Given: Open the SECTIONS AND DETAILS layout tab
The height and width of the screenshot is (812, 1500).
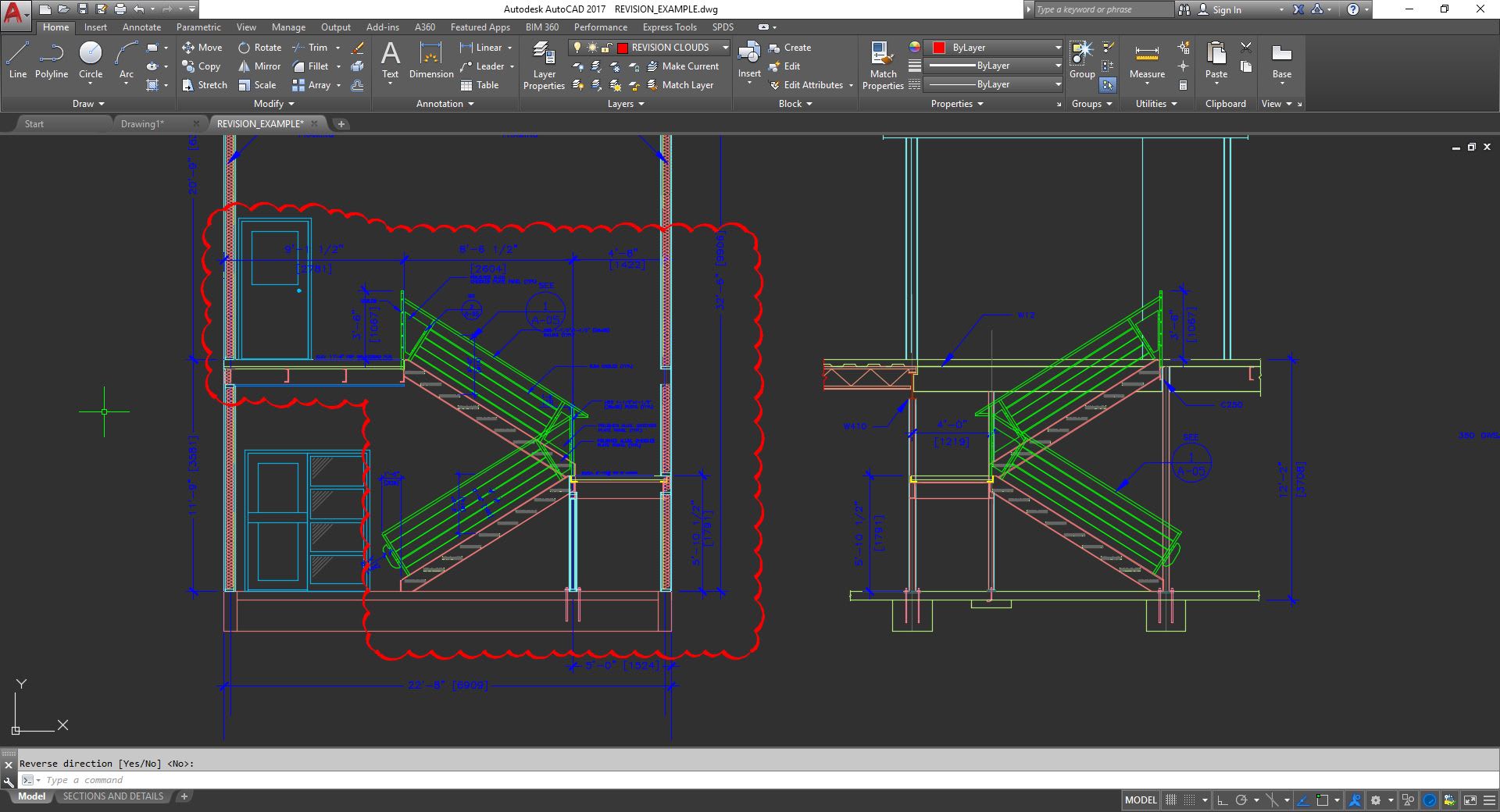Looking at the screenshot, I should coord(113,796).
